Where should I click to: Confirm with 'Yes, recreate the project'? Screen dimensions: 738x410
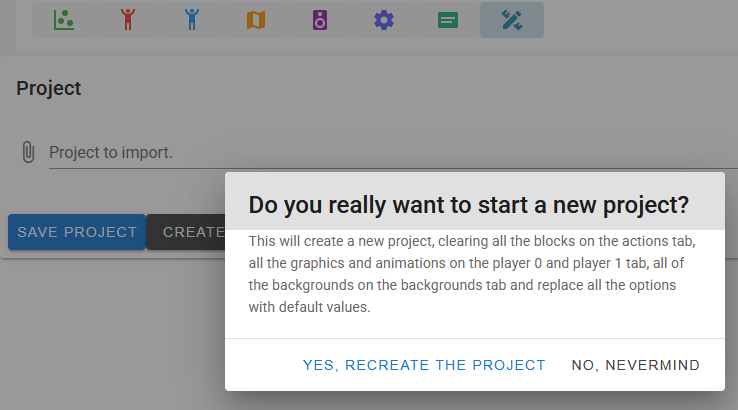tap(424, 365)
